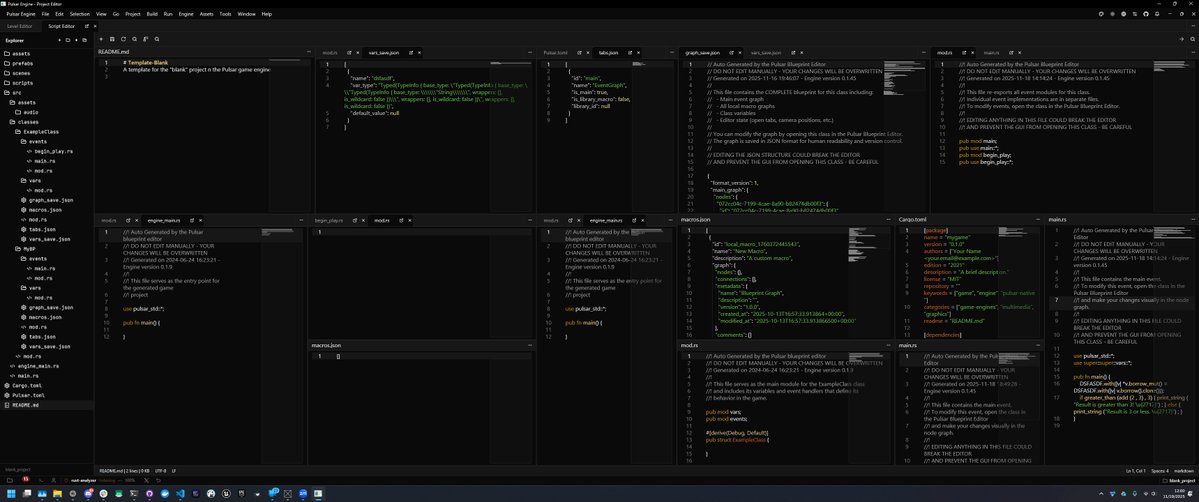Open the Build menu
The height and width of the screenshot is (502, 1199).
pyautogui.click(x=152, y=14)
